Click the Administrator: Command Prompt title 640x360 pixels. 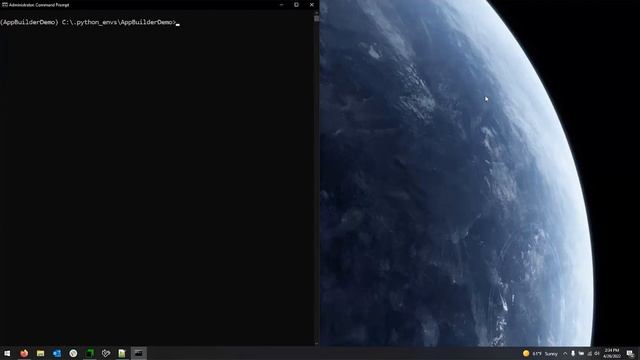39,5
